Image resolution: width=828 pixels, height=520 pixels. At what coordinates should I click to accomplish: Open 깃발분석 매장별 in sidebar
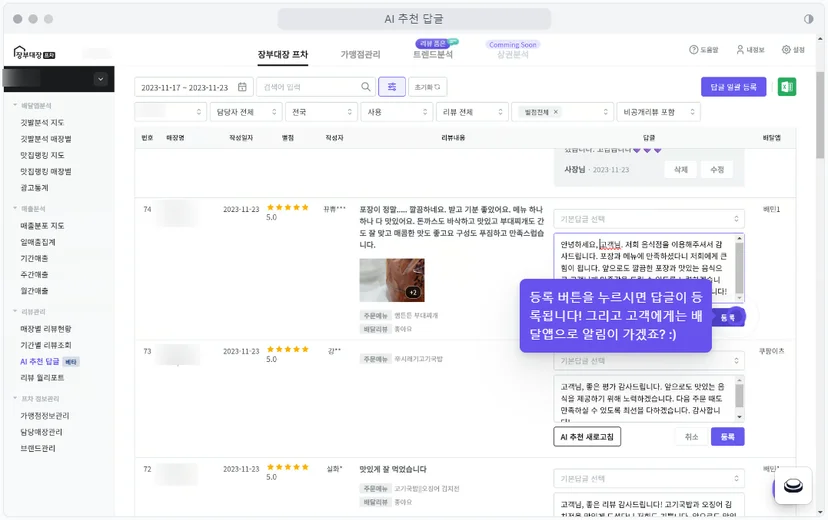tap(46, 139)
